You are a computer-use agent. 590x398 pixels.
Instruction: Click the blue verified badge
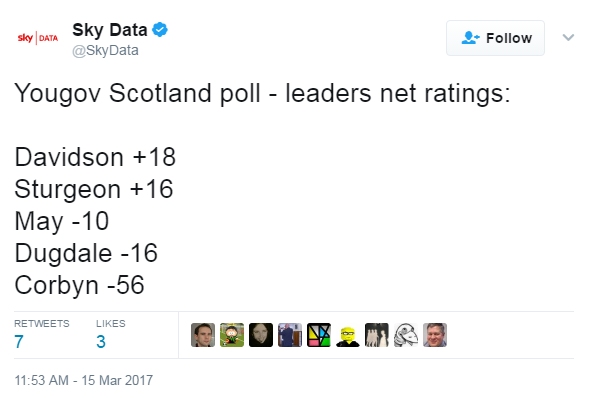click(x=160, y=29)
